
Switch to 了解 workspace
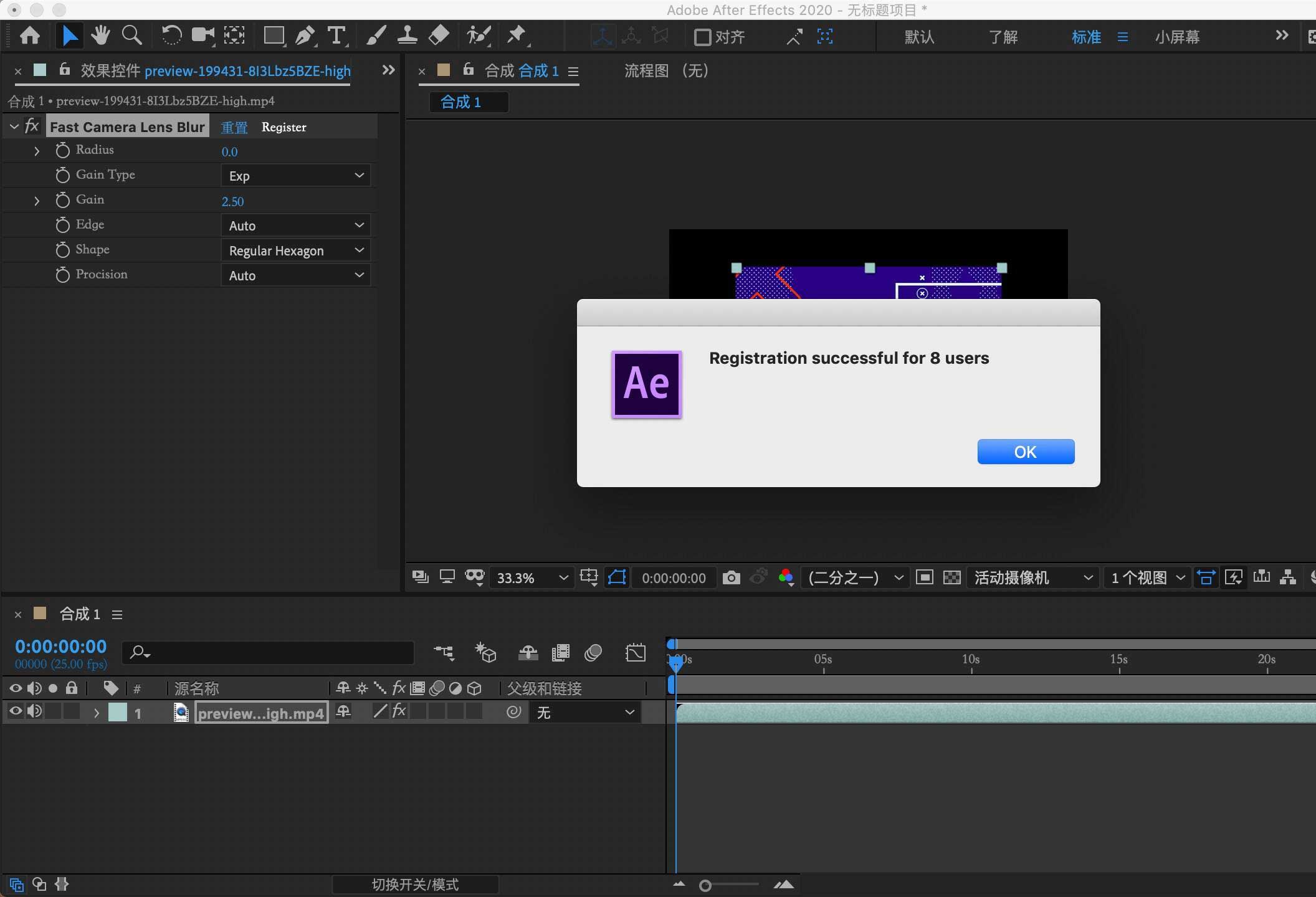pos(1003,37)
